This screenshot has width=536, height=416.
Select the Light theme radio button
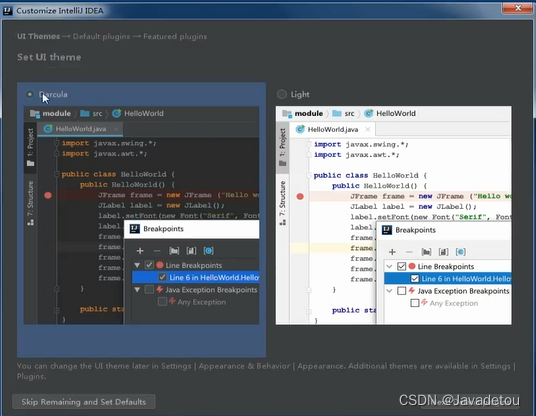click(x=282, y=94)
